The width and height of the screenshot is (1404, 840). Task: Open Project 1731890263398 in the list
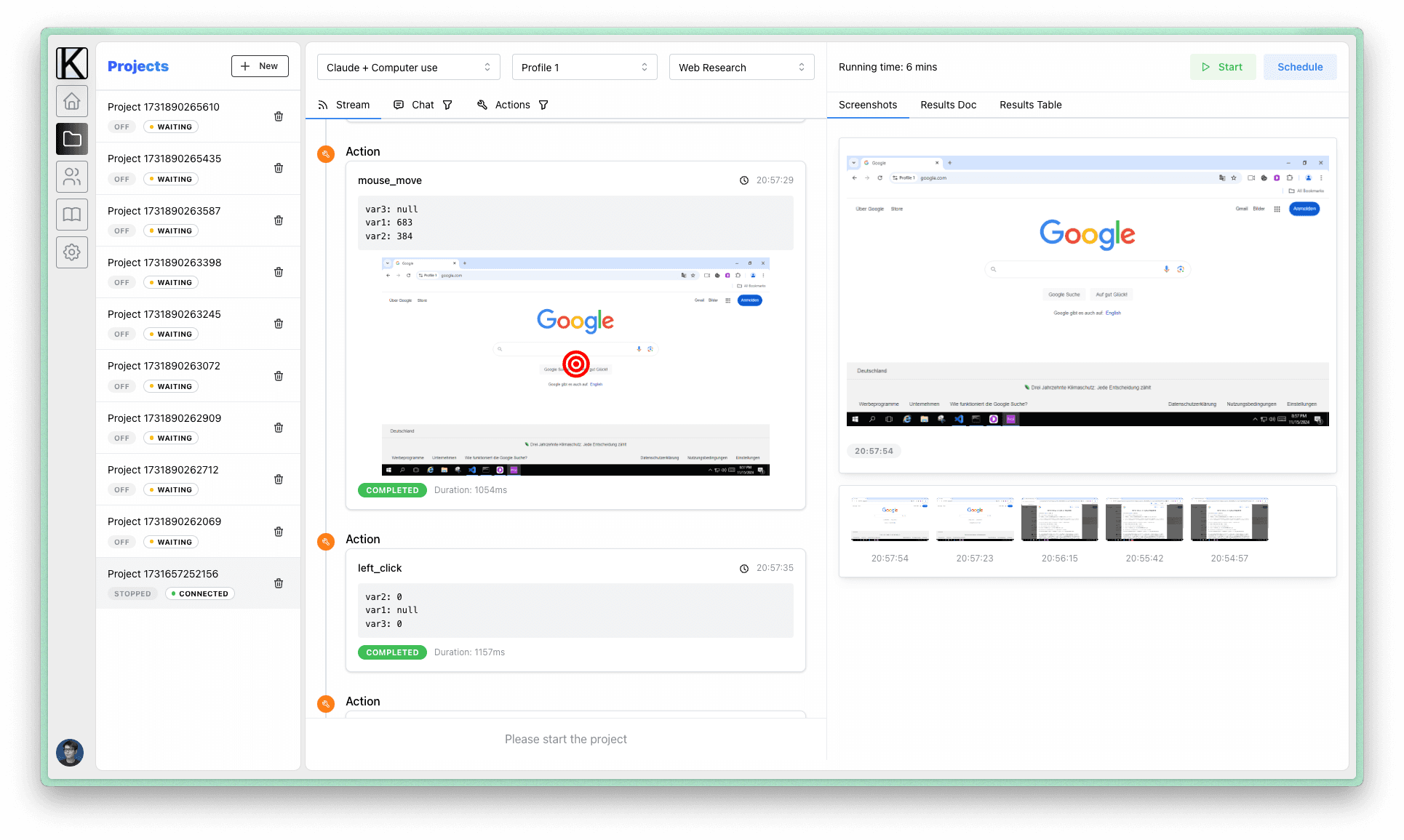click(x=198, y=272)
